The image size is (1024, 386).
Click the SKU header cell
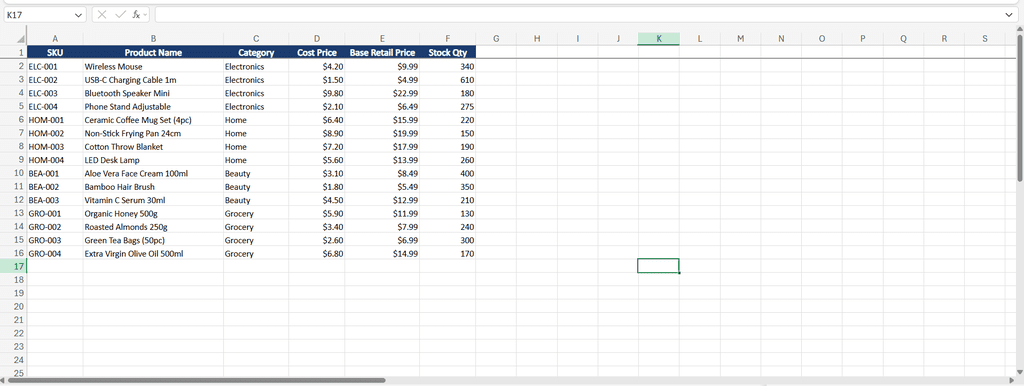tap(55, 52)
